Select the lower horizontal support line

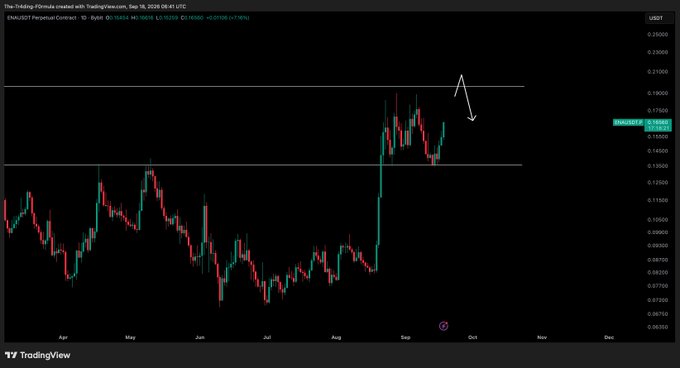click(x=263, y=165)
